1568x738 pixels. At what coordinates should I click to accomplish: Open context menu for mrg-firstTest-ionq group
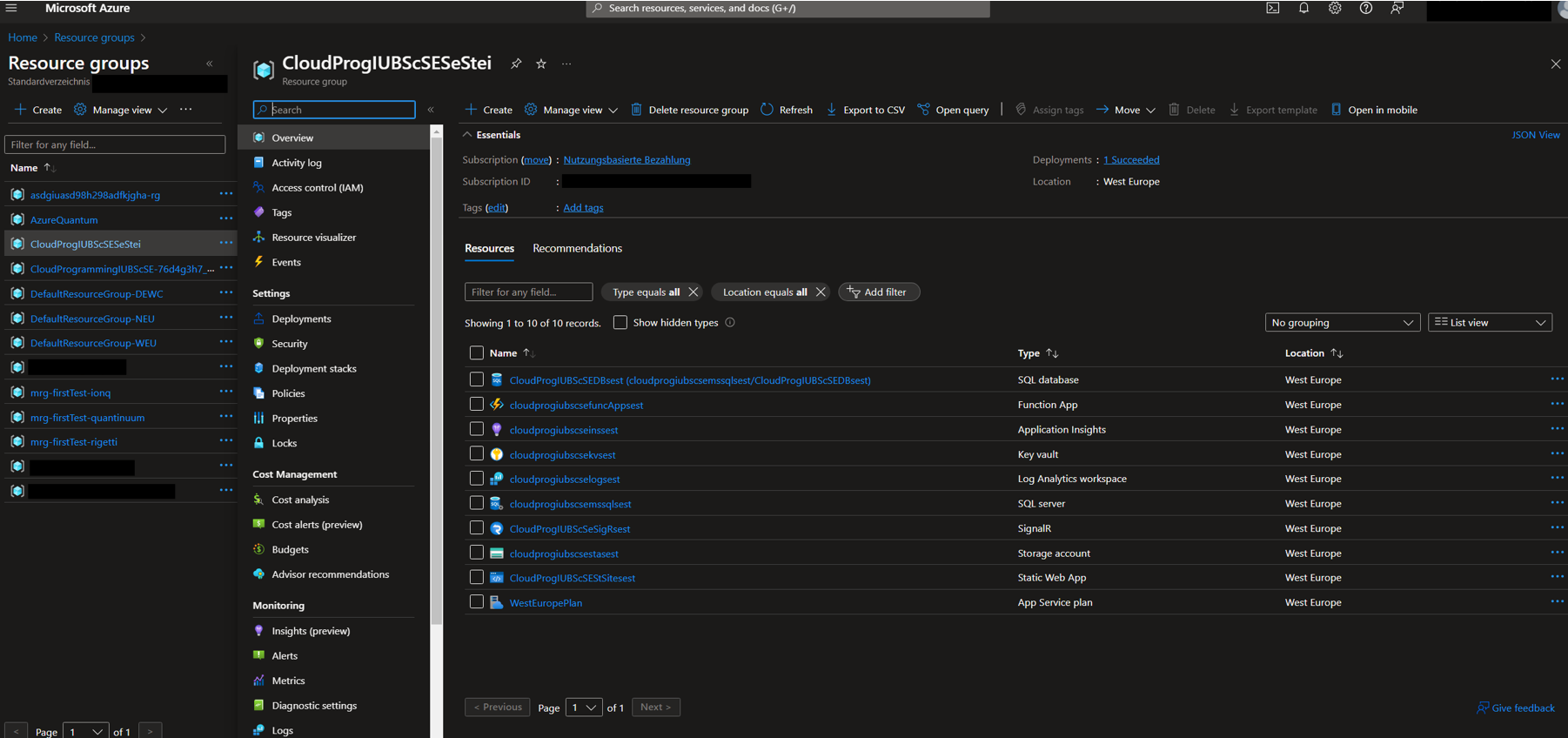click(226, 392)
